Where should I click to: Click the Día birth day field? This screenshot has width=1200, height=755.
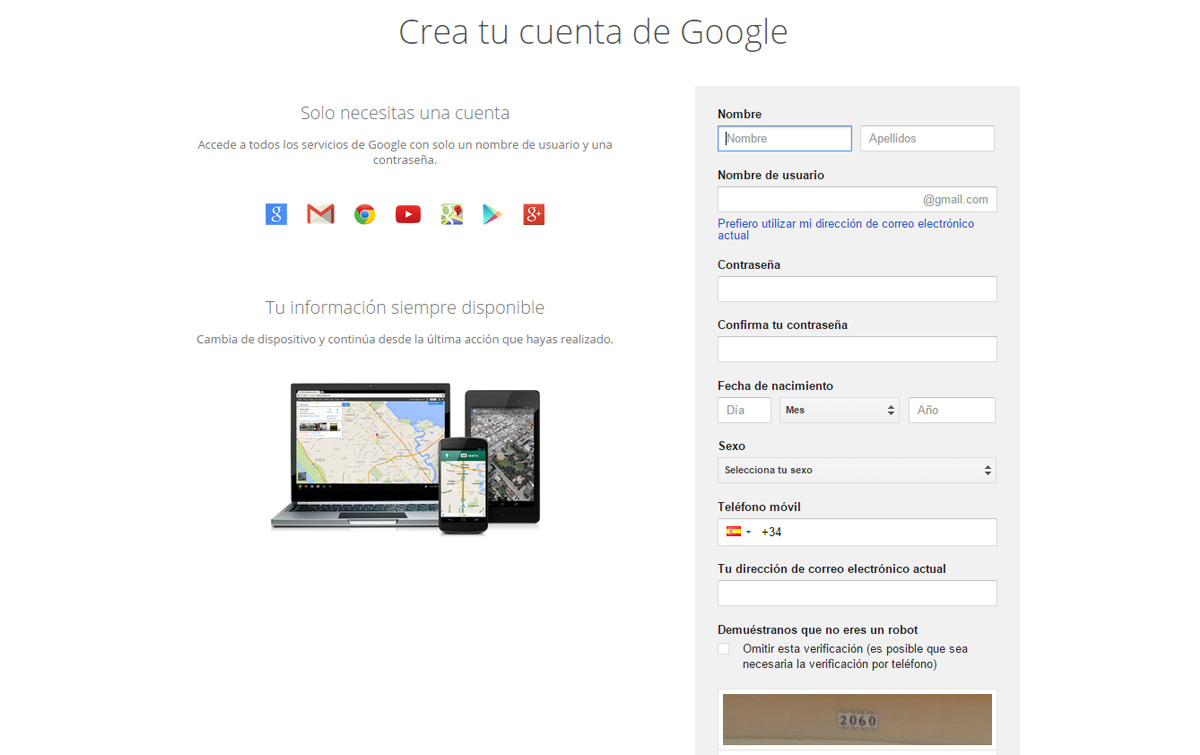point(745,410)
